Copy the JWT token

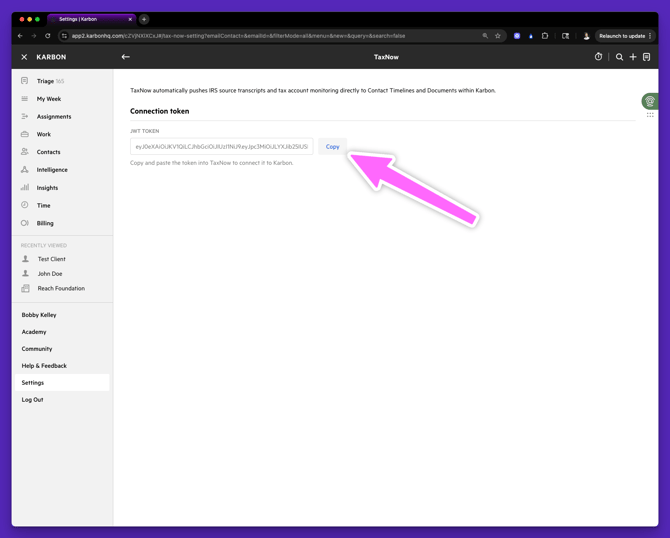click(332, 147)
